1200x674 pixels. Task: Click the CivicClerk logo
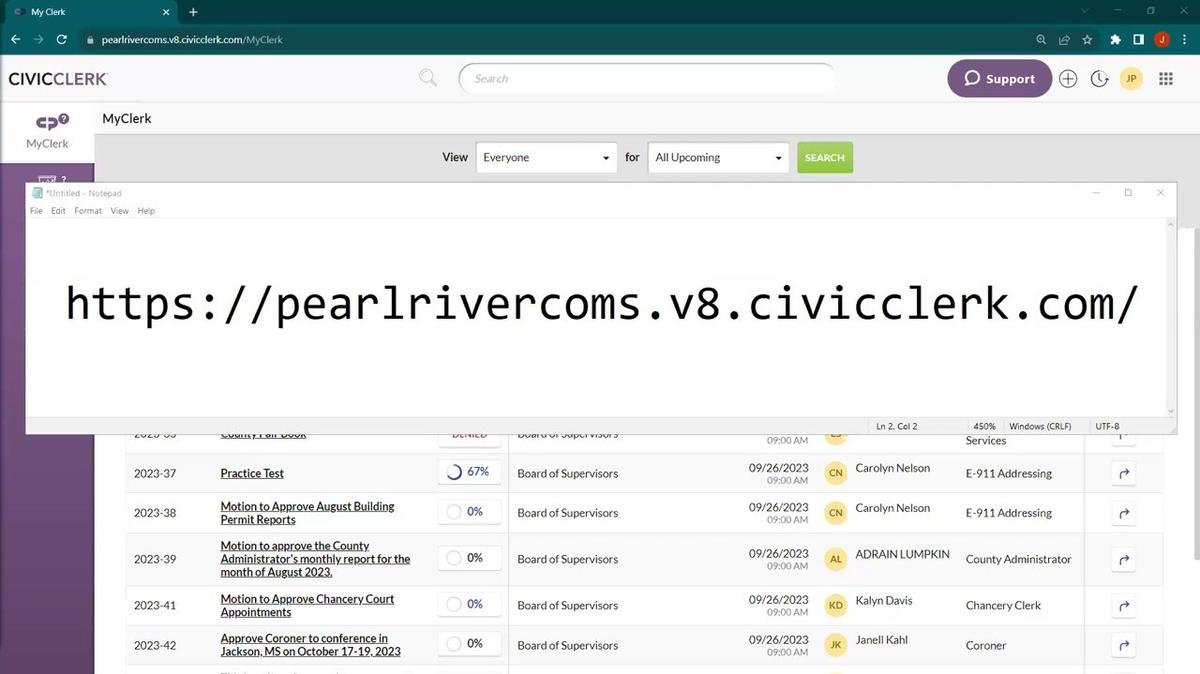(x=58, y=79)
